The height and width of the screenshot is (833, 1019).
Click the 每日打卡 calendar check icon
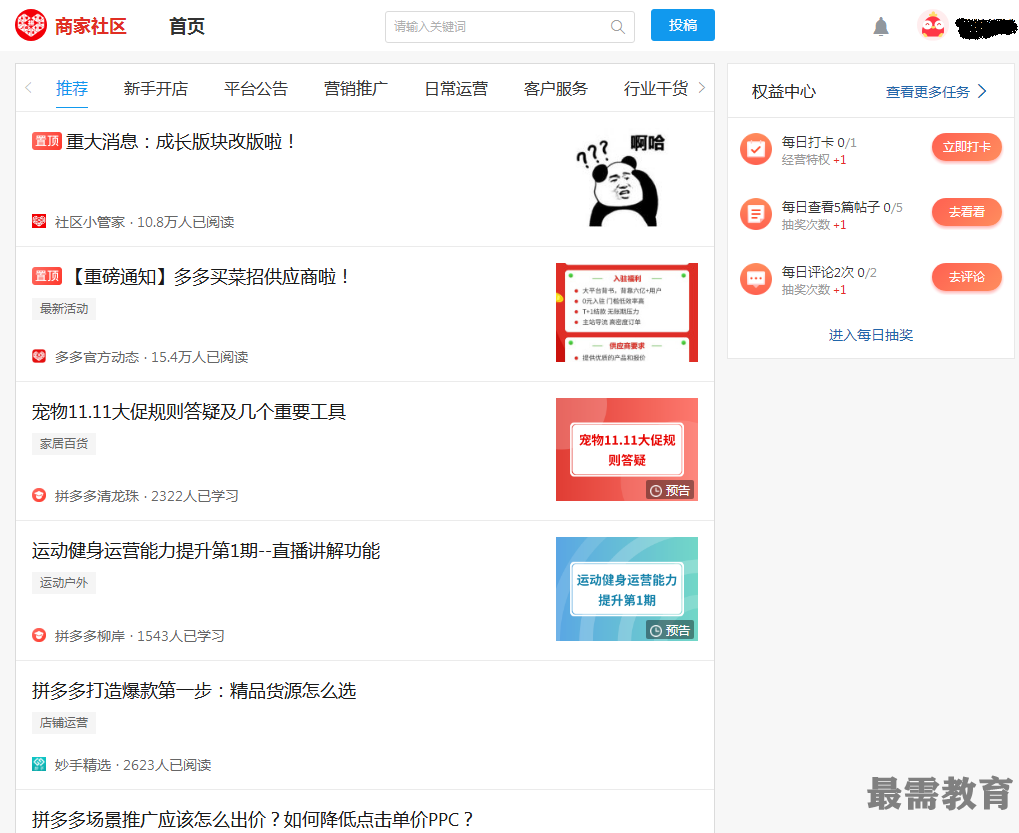click(x=756, y=149)
